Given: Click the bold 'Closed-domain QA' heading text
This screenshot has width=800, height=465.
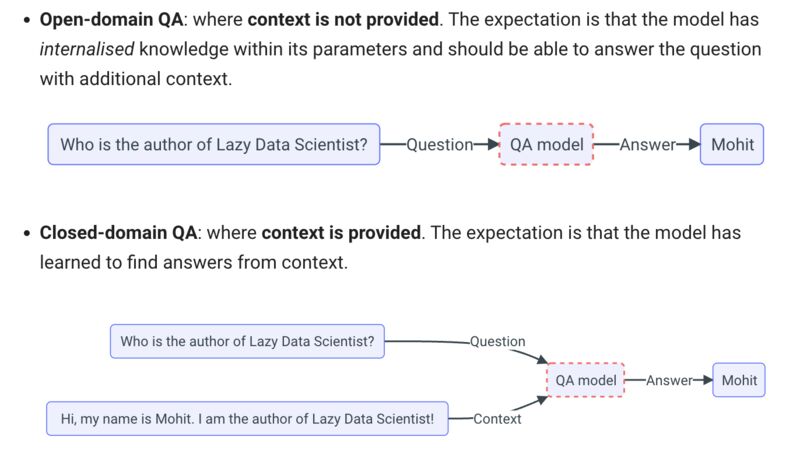Looking at the screenshot, I should [118, 233].
